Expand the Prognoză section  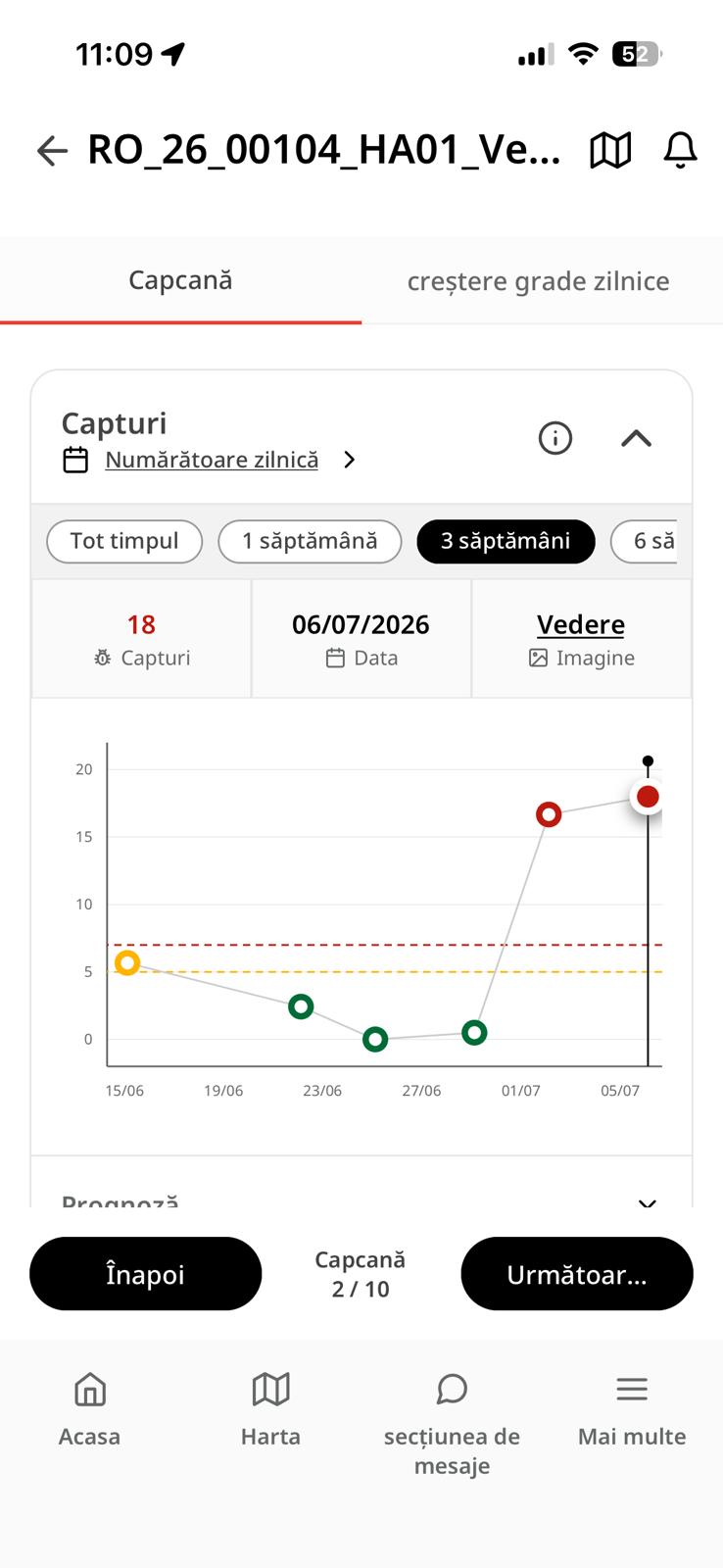pyautogui.click(x=647, y=1202)
